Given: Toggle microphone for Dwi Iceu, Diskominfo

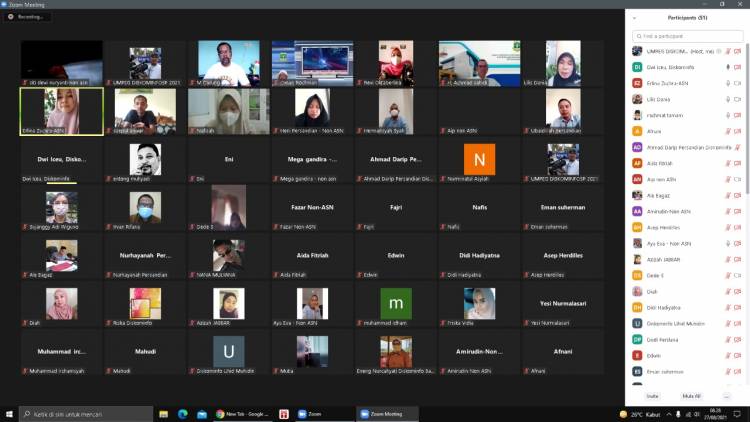Looking at the screenshot, I should coord(727,66).
